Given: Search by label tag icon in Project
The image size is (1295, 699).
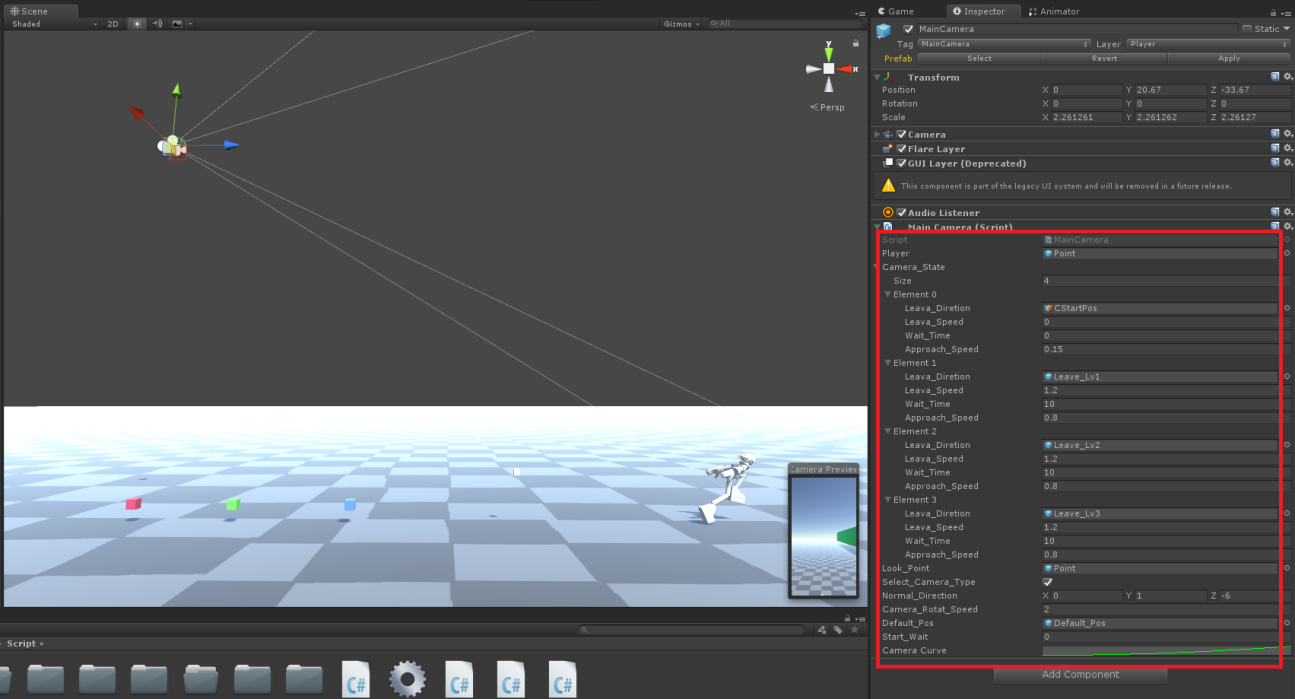Looking at the screenshot, I should point(837,630).
